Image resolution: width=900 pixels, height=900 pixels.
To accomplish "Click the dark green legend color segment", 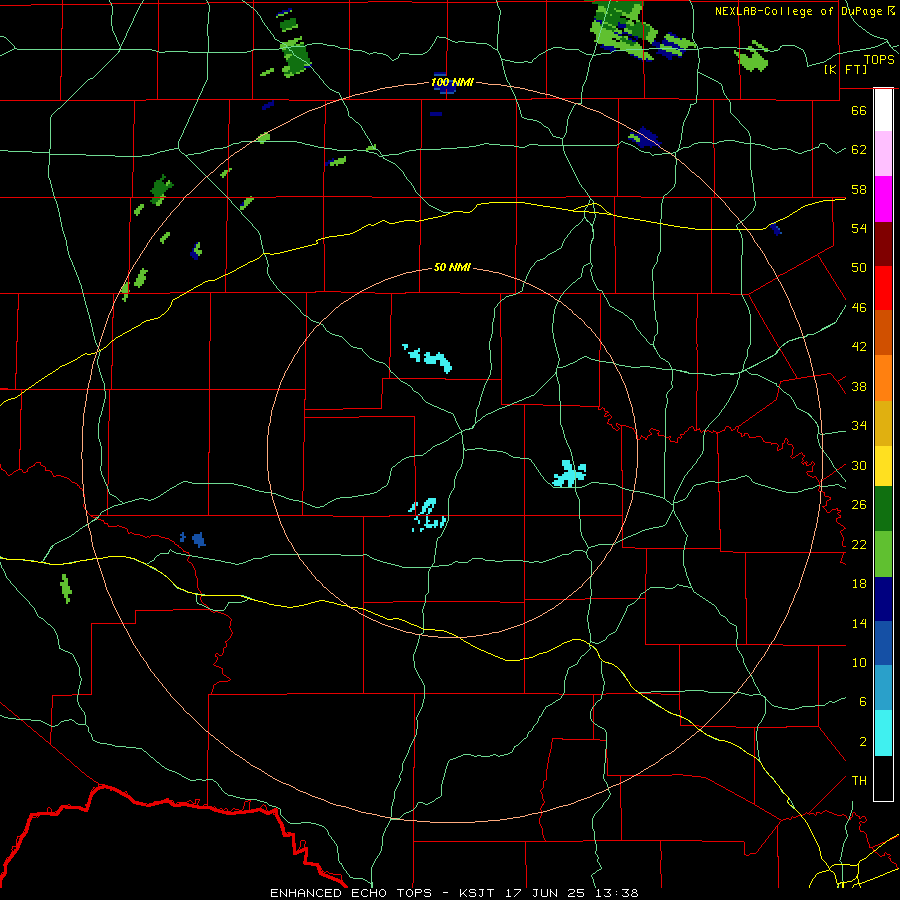I will pyautogui.click(x=883, y=509).
